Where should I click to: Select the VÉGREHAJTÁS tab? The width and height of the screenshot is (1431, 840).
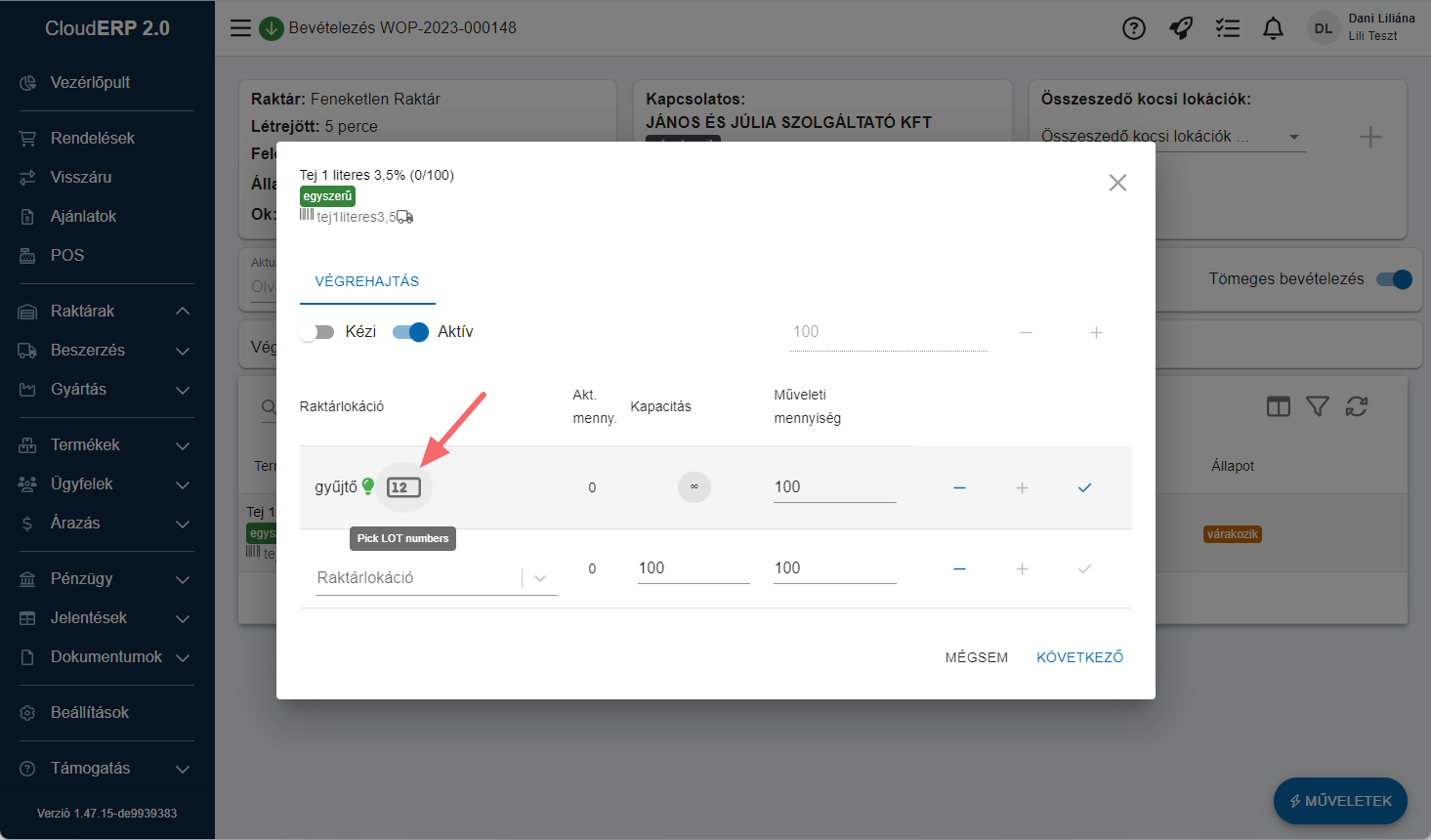[x=366, y=281]
